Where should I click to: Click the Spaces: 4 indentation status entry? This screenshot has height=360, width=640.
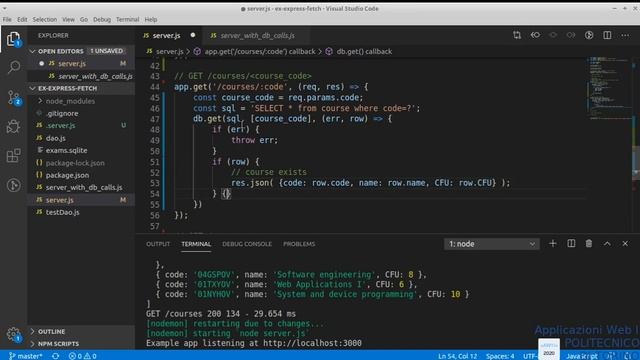[x=500, y=356]
